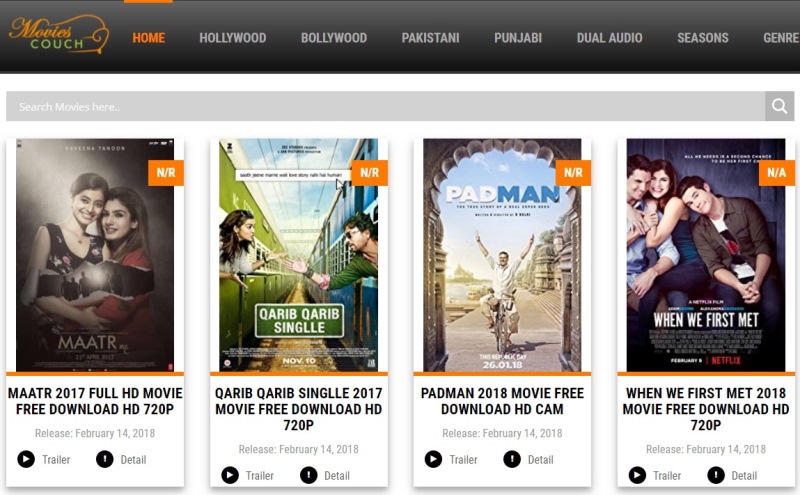Viewport: 800px width, 495px height.
Task: Open Qarib Qarib Singlle 2017 title link
Action: pos(298,409)
